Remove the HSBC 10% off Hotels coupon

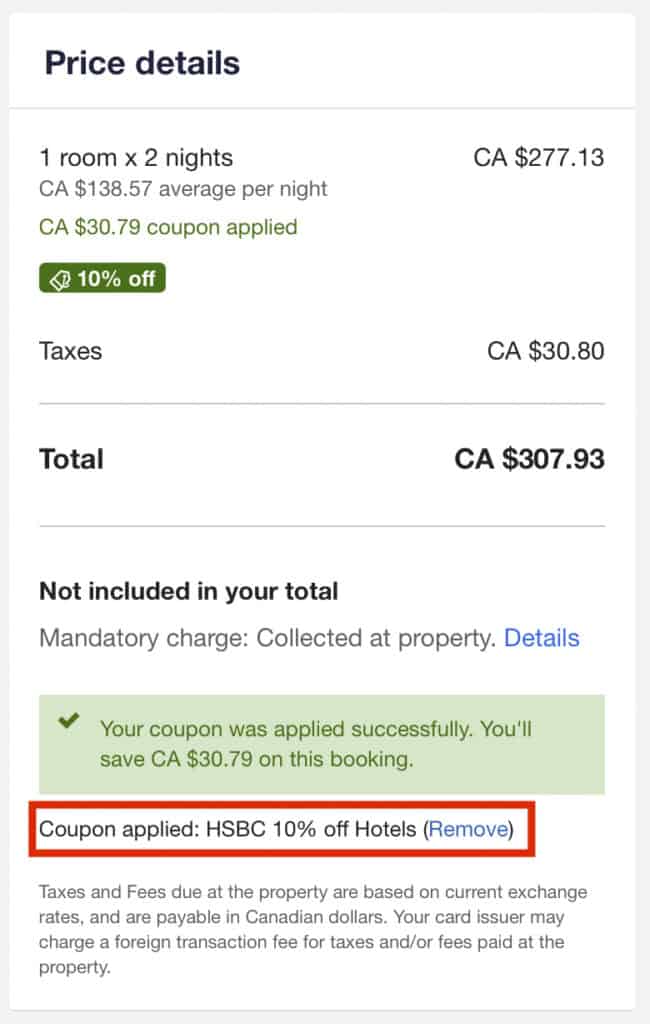[x=469, y=829]
